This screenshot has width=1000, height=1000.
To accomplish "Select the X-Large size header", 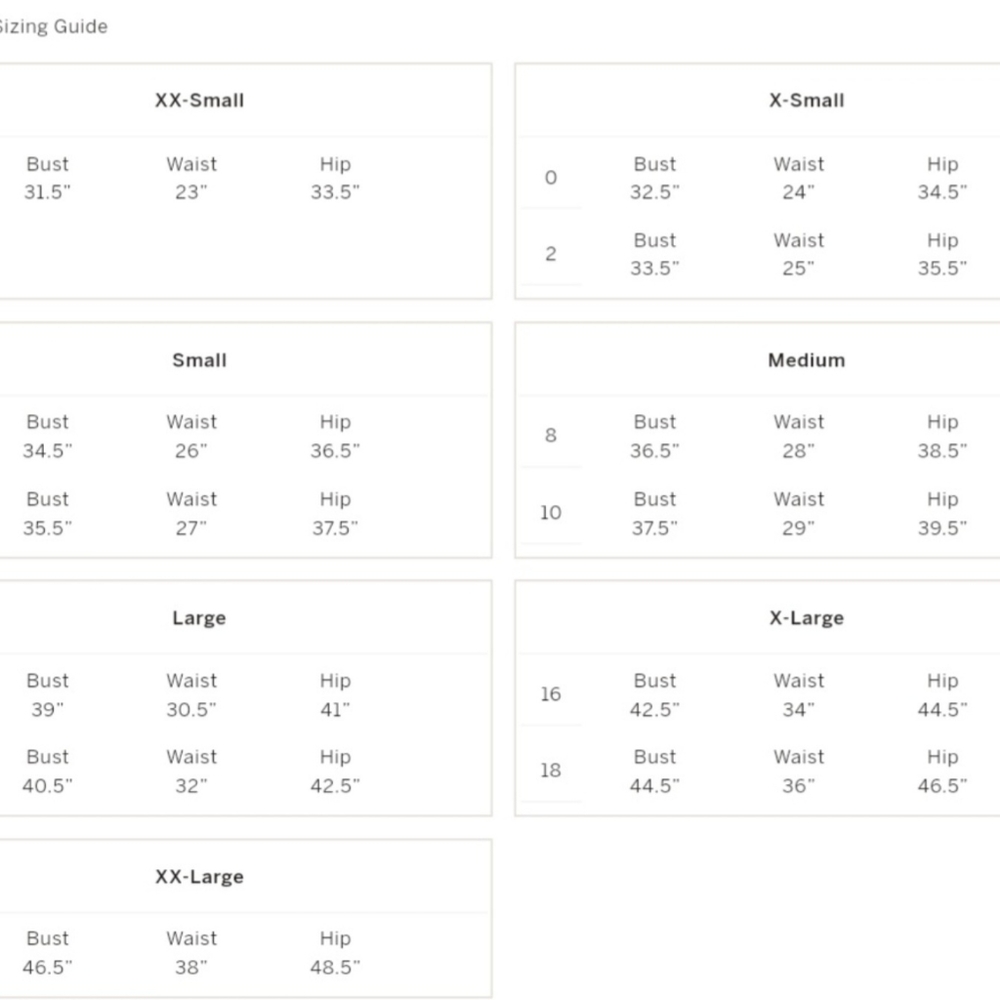I will coord(807,618).
